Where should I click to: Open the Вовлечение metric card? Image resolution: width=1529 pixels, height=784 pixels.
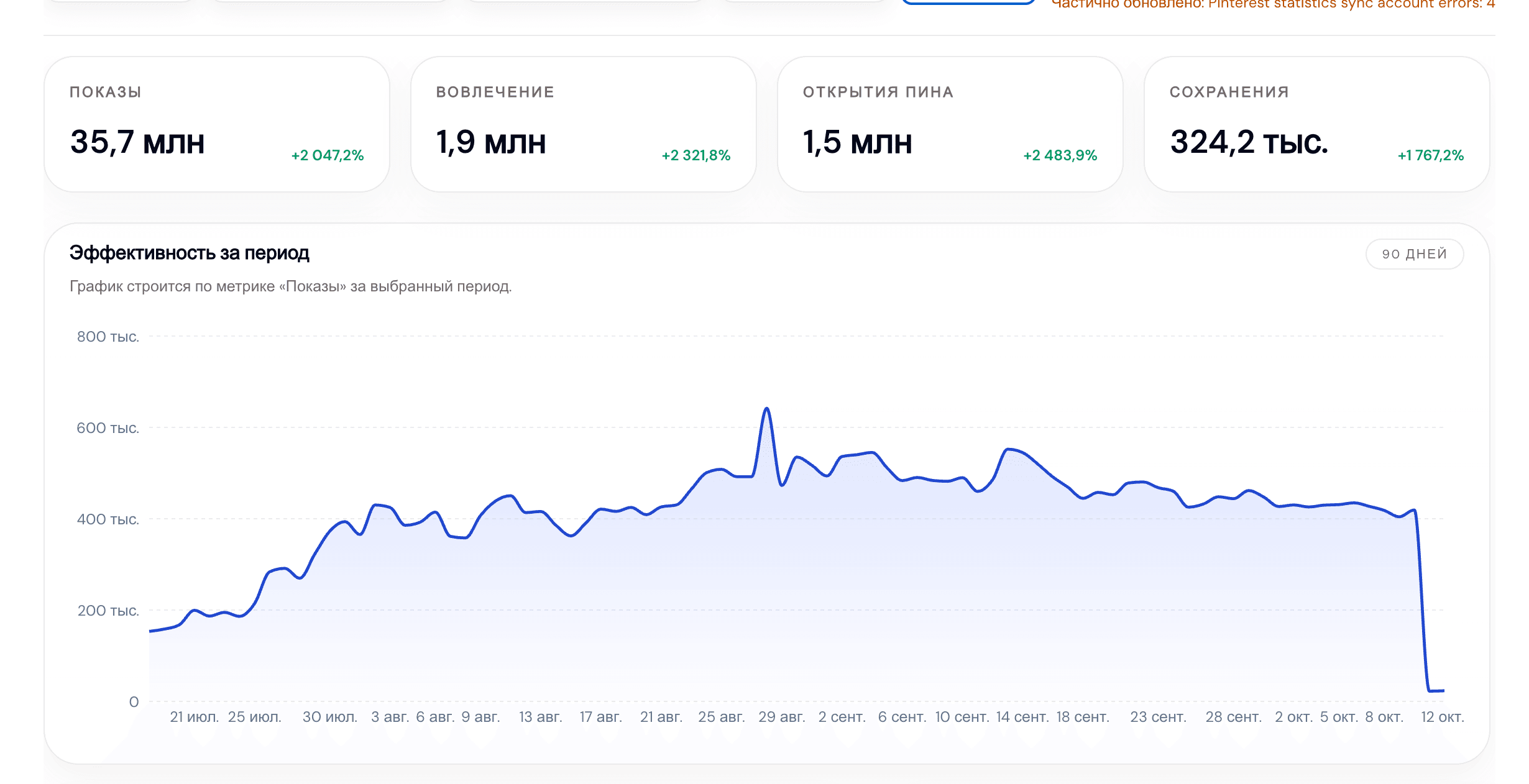584,124
